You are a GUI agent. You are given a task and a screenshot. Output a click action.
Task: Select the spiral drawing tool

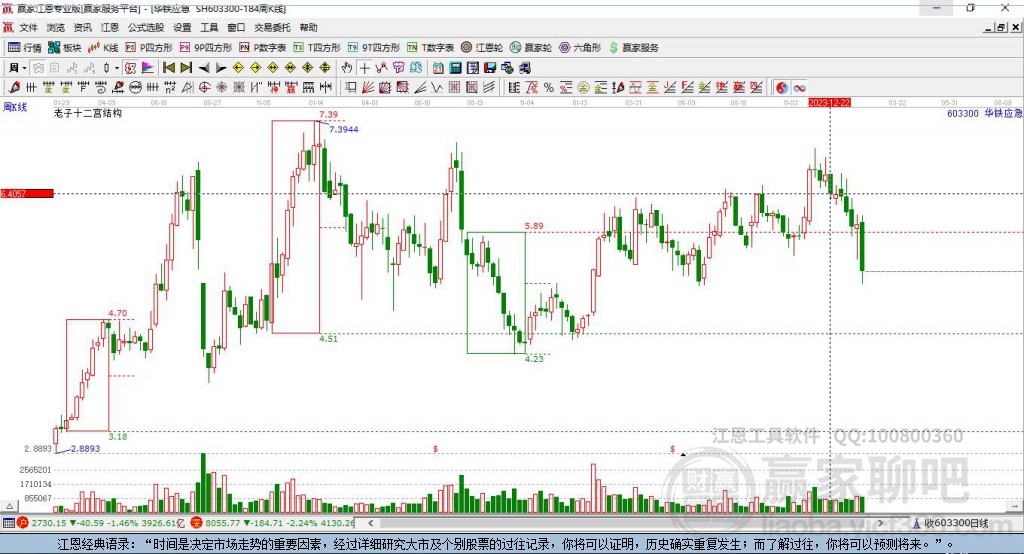[101, 88]
